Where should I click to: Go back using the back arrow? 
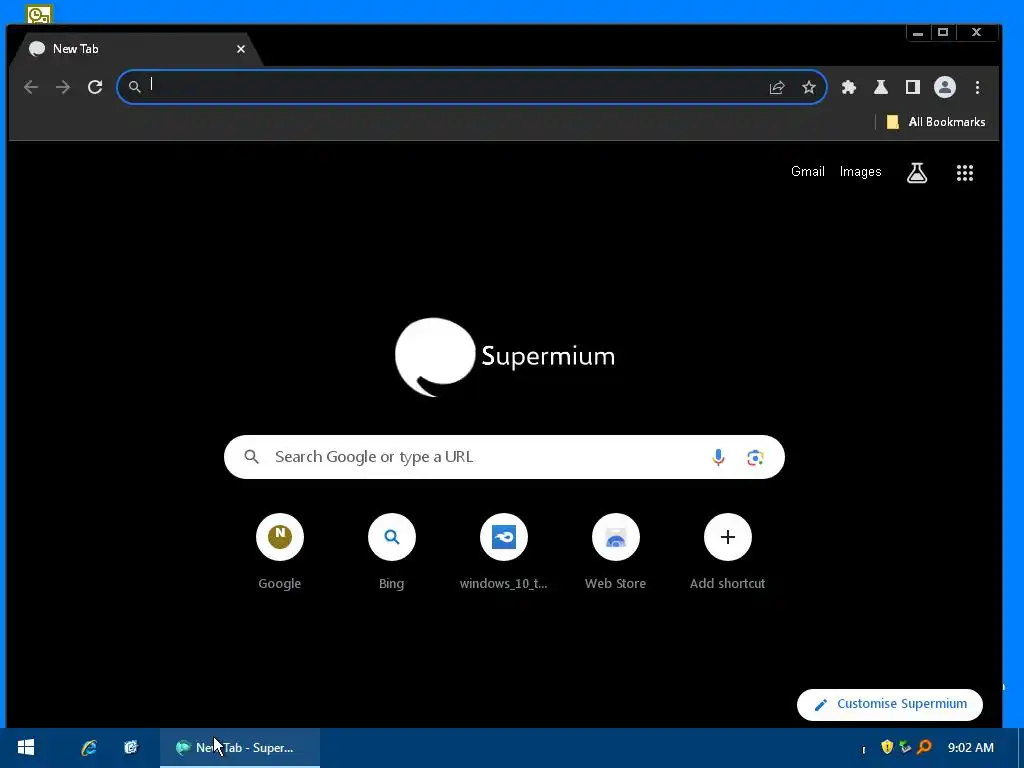tap(31, 87)
